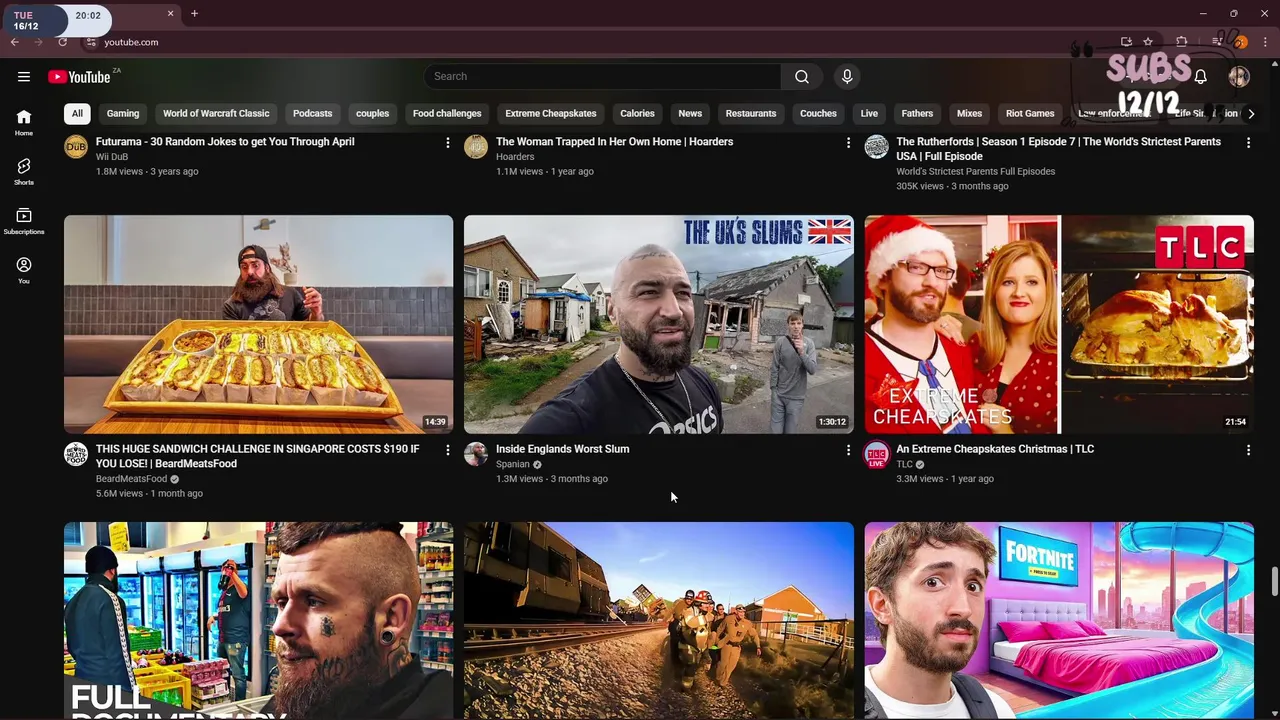Viewport: 1280px width, 720px height.
Task: Click the Extreme Cheapskates TLC thumbnail
Action: 1059,324
